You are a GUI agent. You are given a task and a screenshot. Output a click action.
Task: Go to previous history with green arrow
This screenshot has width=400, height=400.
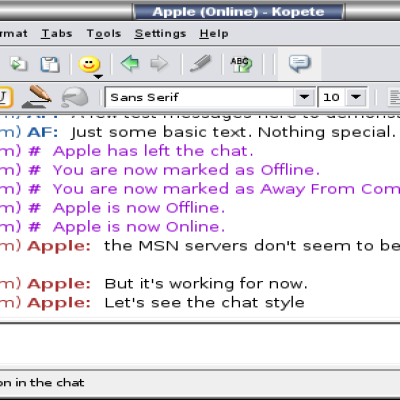coord(130,63)
